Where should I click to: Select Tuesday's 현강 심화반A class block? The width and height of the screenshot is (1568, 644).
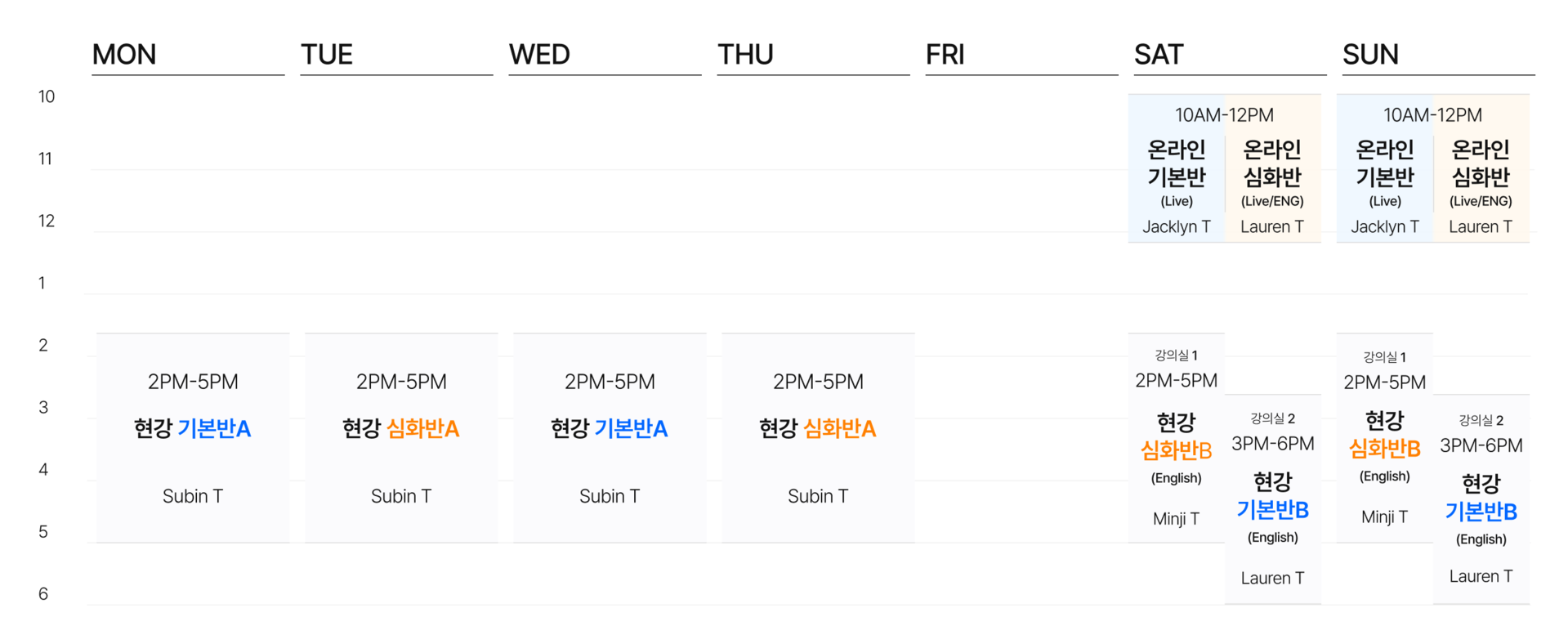point(401,437)
